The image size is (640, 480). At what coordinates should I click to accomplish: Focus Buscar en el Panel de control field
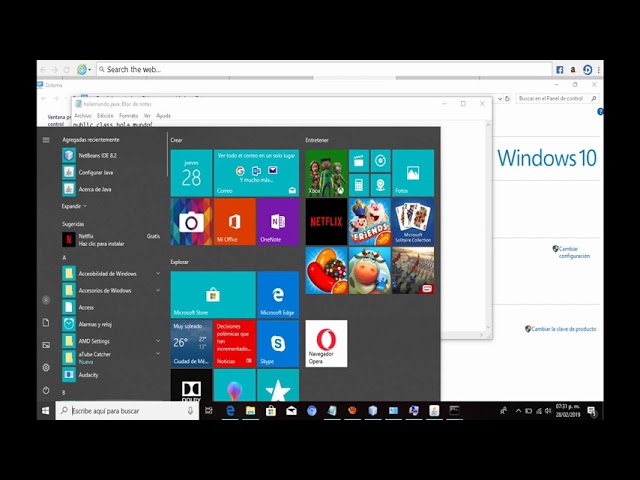pyautogui.click(x=557, y=98)
